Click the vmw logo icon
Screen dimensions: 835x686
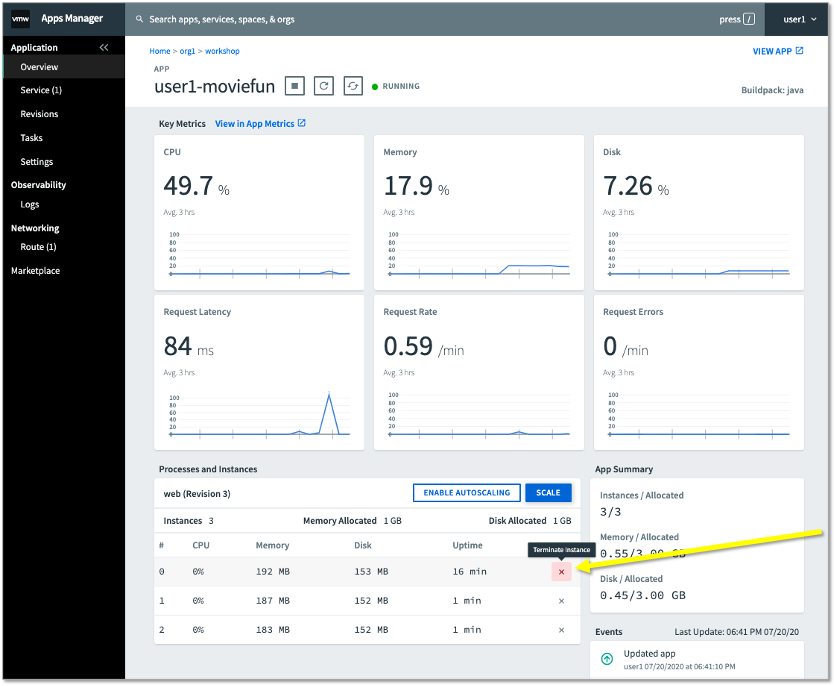coord(21,19)
